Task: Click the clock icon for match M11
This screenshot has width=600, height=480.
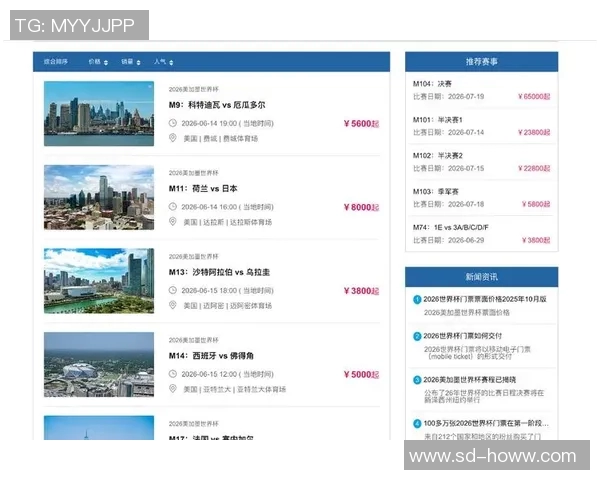Action: (x=173, y=207)
